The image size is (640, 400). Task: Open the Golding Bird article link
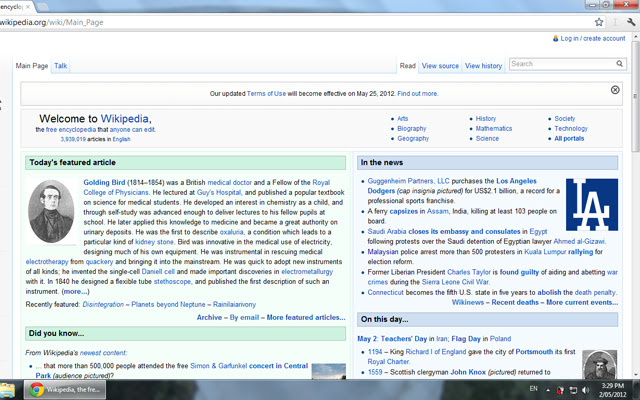point(104,182)
